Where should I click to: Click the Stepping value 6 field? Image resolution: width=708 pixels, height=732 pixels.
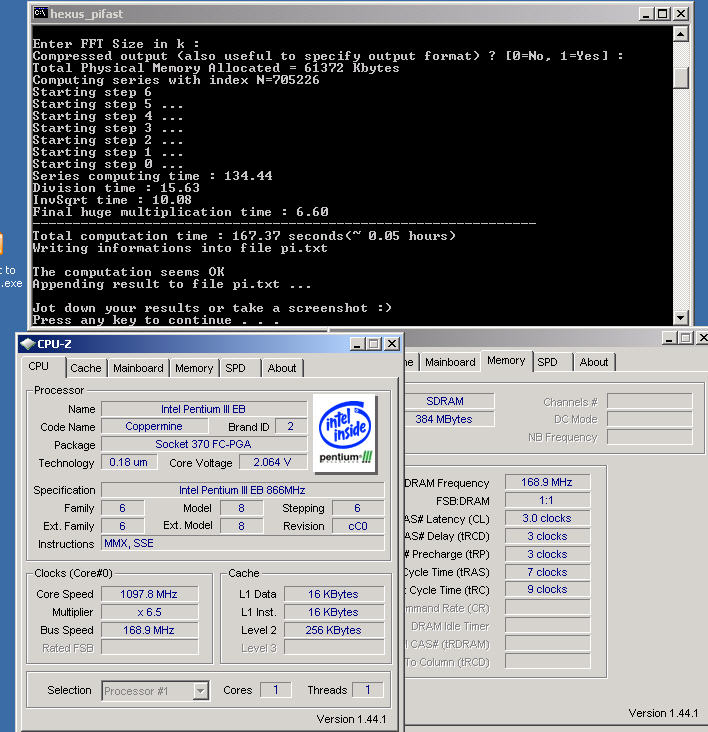[358, 508]
